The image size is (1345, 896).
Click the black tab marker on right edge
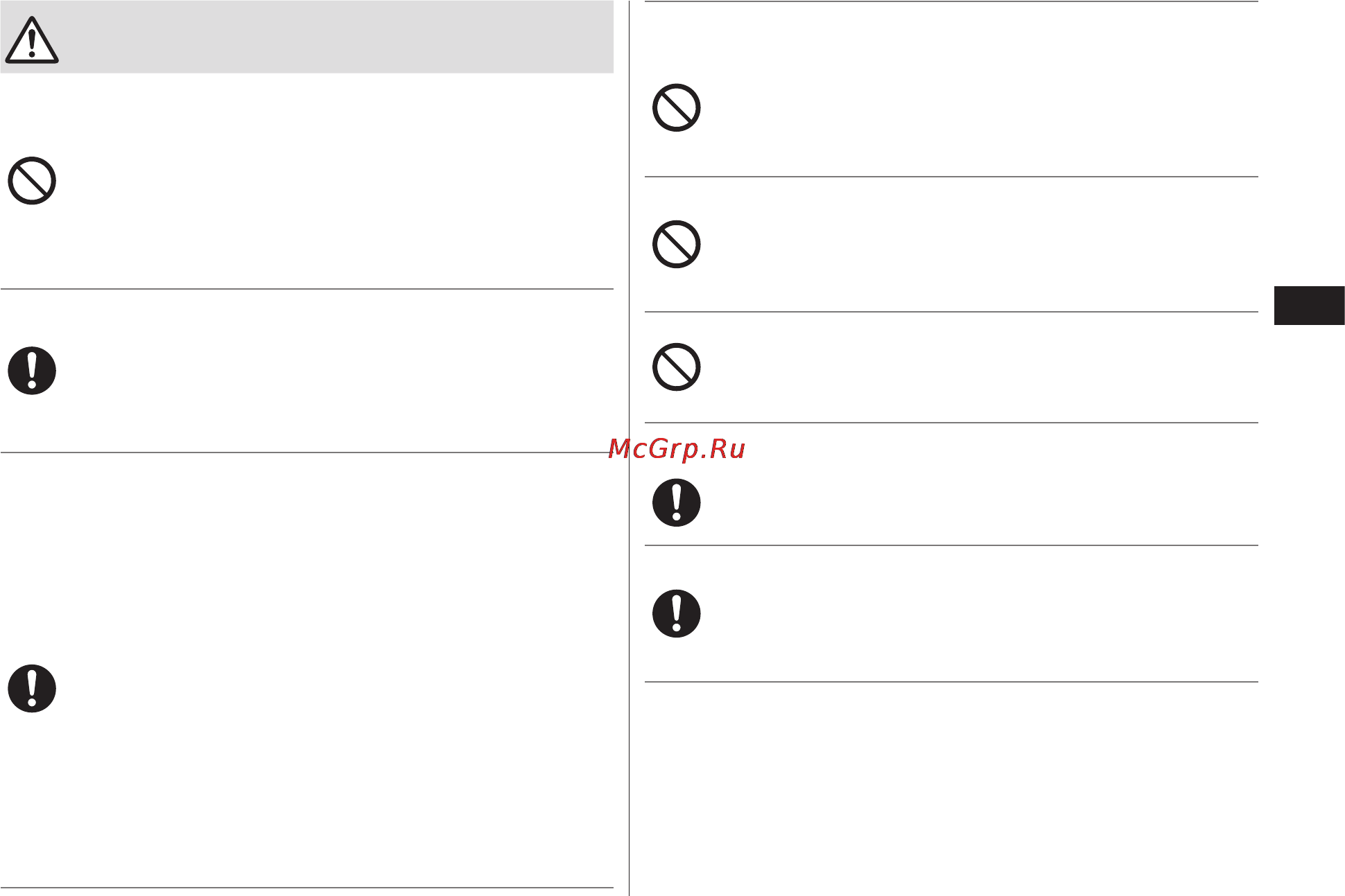pyautogui.click(x=1309, y=306)
